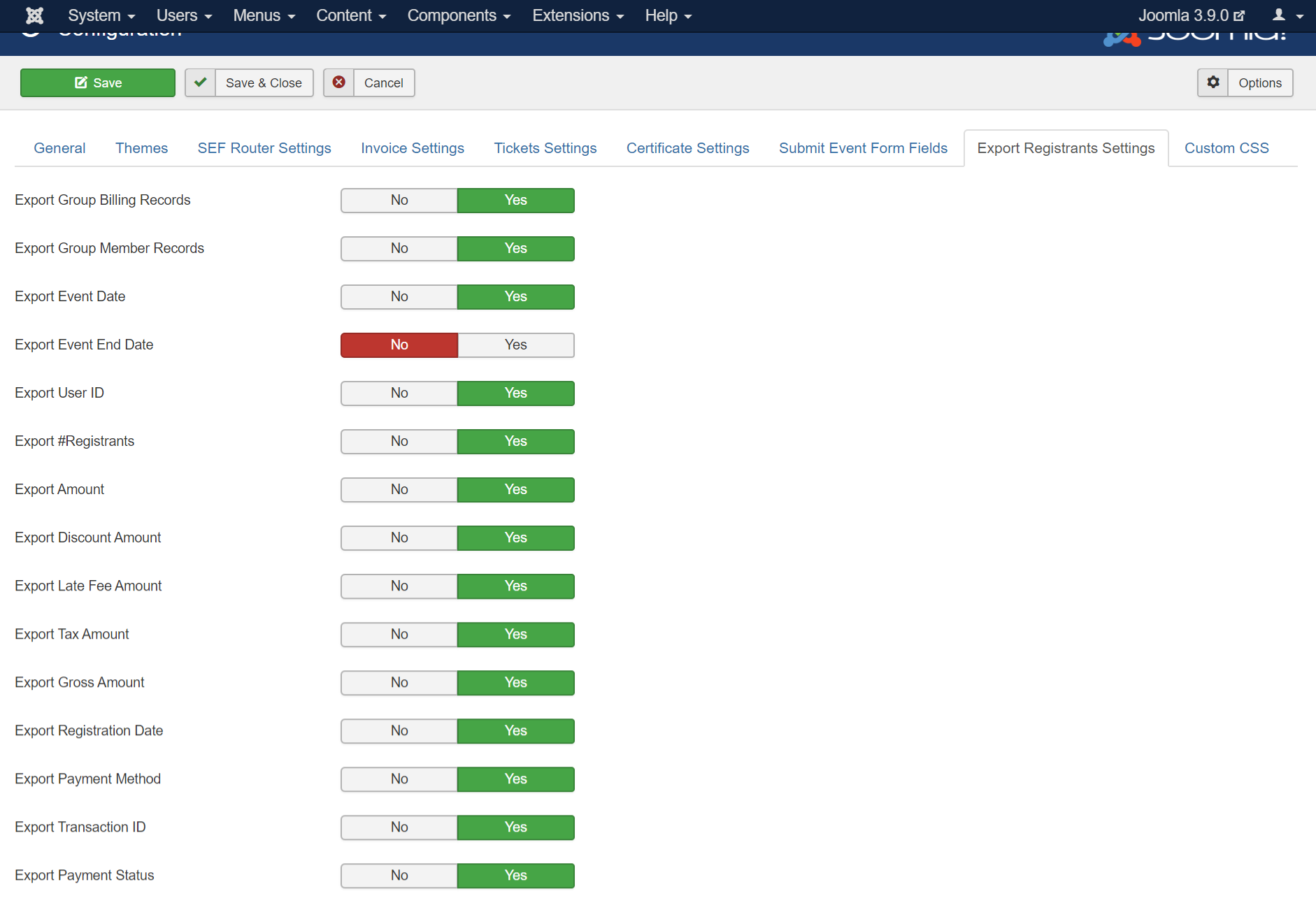Click the Export Transaction ID label
The image size is (1316, 903).
pos(80,827)
